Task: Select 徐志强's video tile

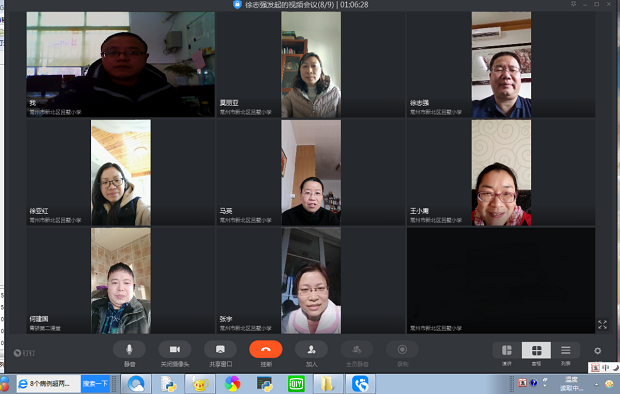Action: [x=501, y=64]
